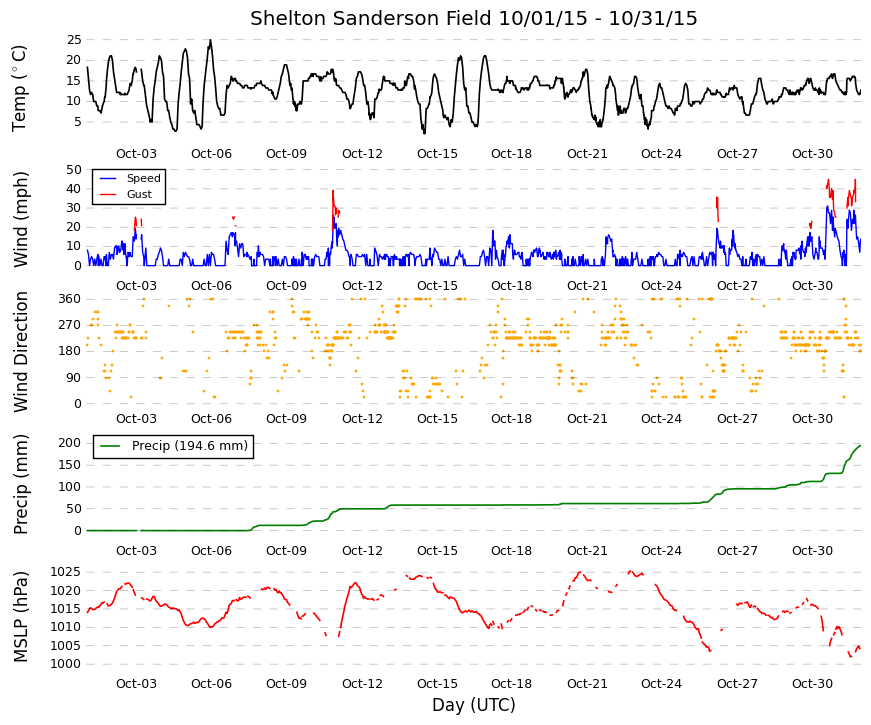Click the green Precip legend line
The image size is (871, 725).
[x=109, y=446]
